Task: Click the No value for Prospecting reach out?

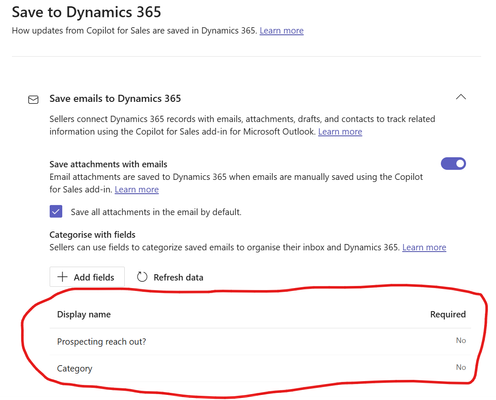Action: click(x=461, y=340)
